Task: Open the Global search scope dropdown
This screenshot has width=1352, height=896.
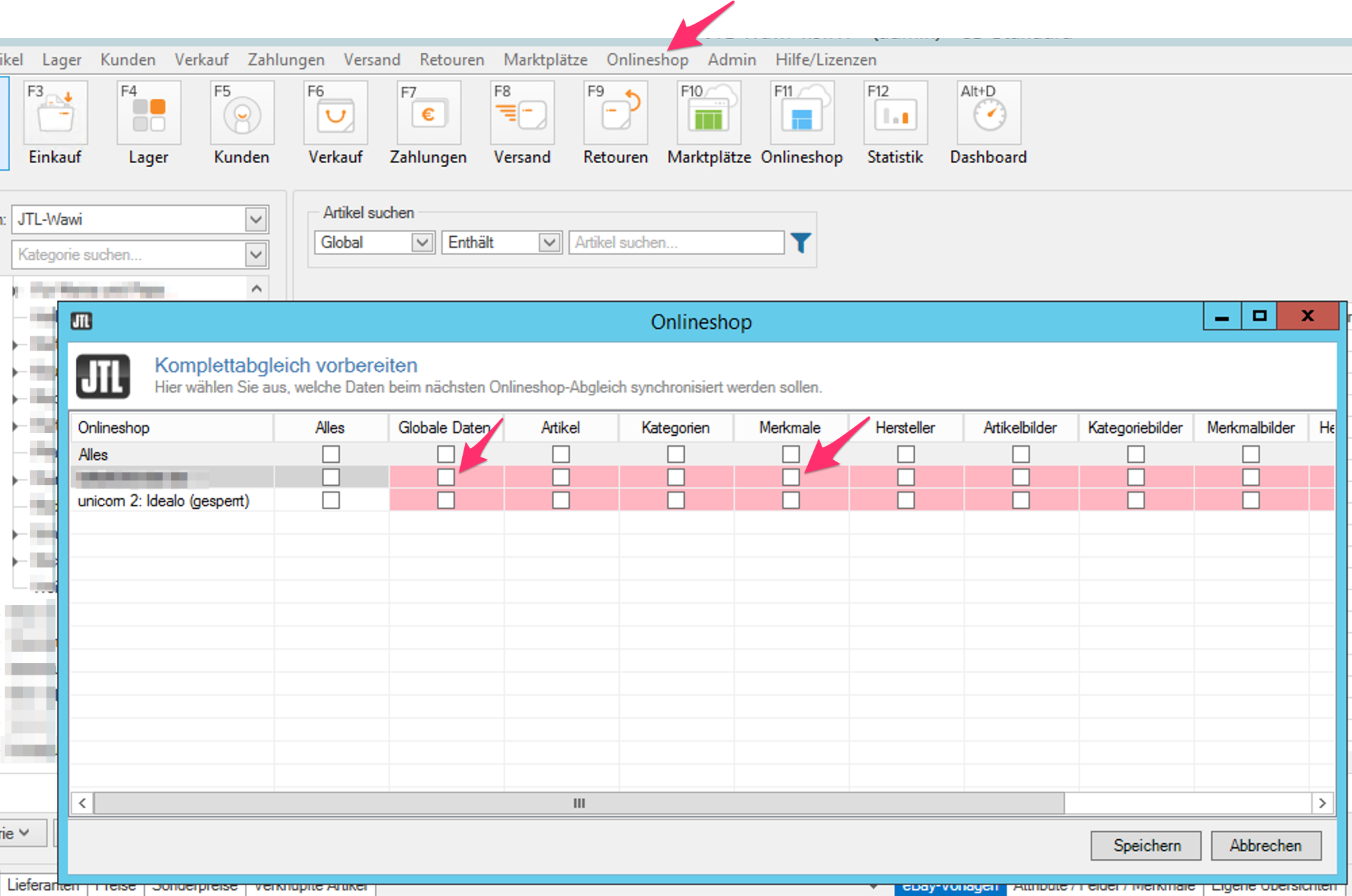Action: (422, 242)
